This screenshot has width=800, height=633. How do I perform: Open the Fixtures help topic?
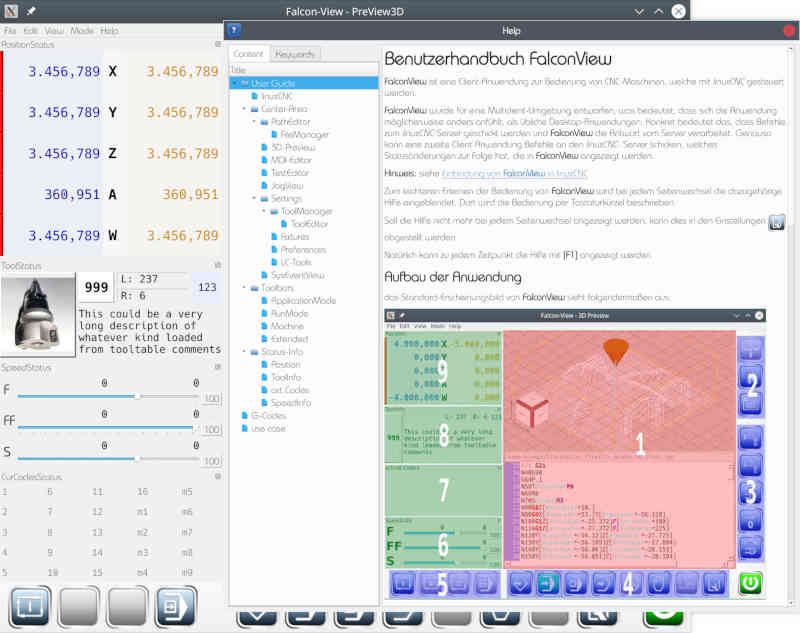click(x=295, y=237)
